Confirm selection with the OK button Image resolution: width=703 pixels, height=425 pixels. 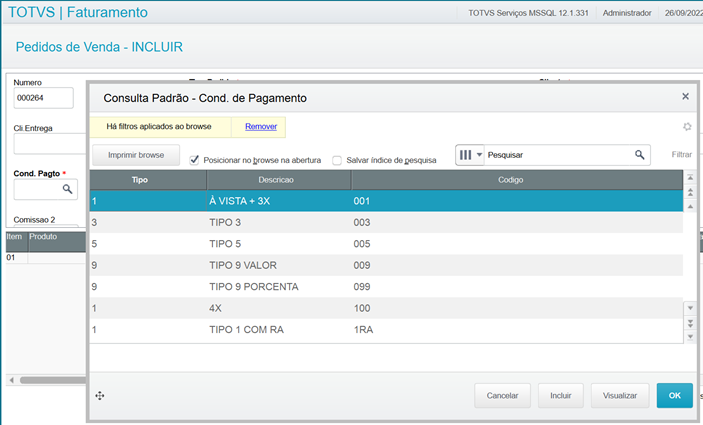(x=674, y=395)
